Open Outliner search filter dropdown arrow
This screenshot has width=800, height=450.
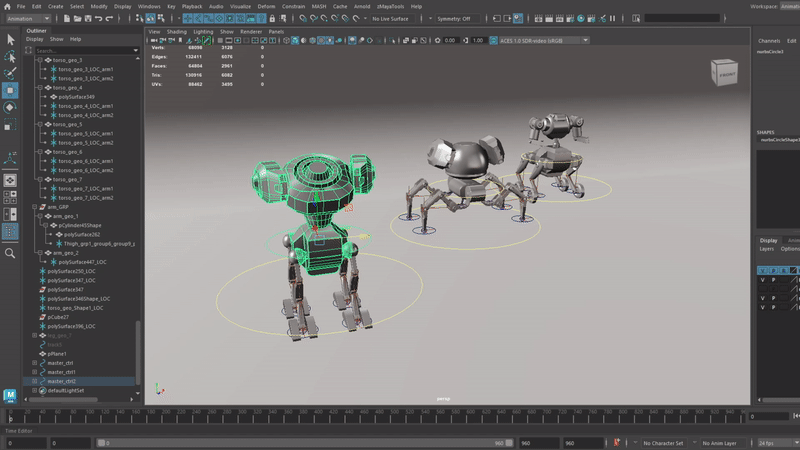[x=135, y=51]
